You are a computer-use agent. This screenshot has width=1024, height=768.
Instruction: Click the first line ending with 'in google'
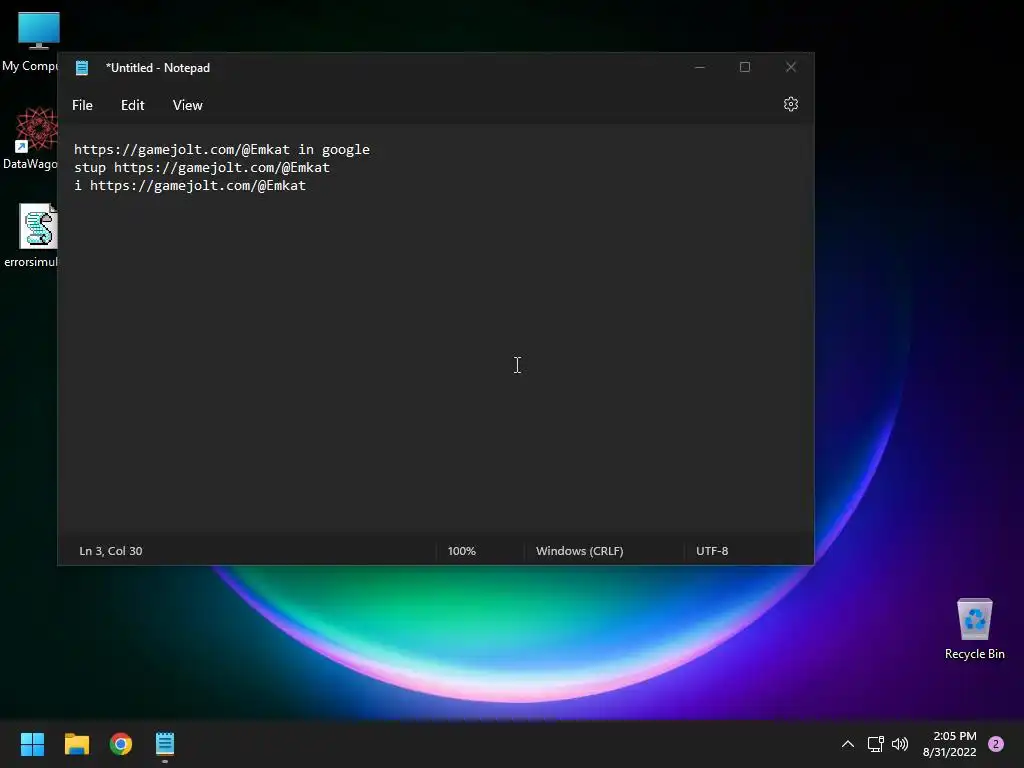(x=221, y=150)
